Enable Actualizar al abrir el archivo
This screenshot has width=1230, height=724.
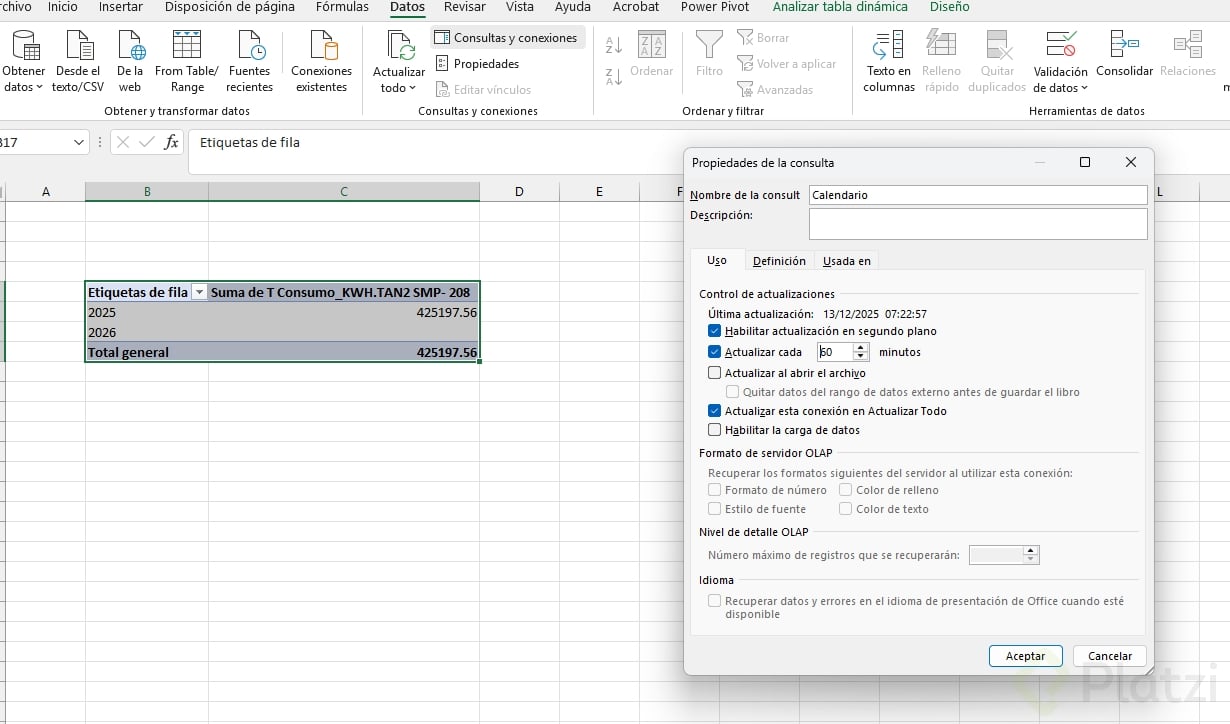coord(714,373)
